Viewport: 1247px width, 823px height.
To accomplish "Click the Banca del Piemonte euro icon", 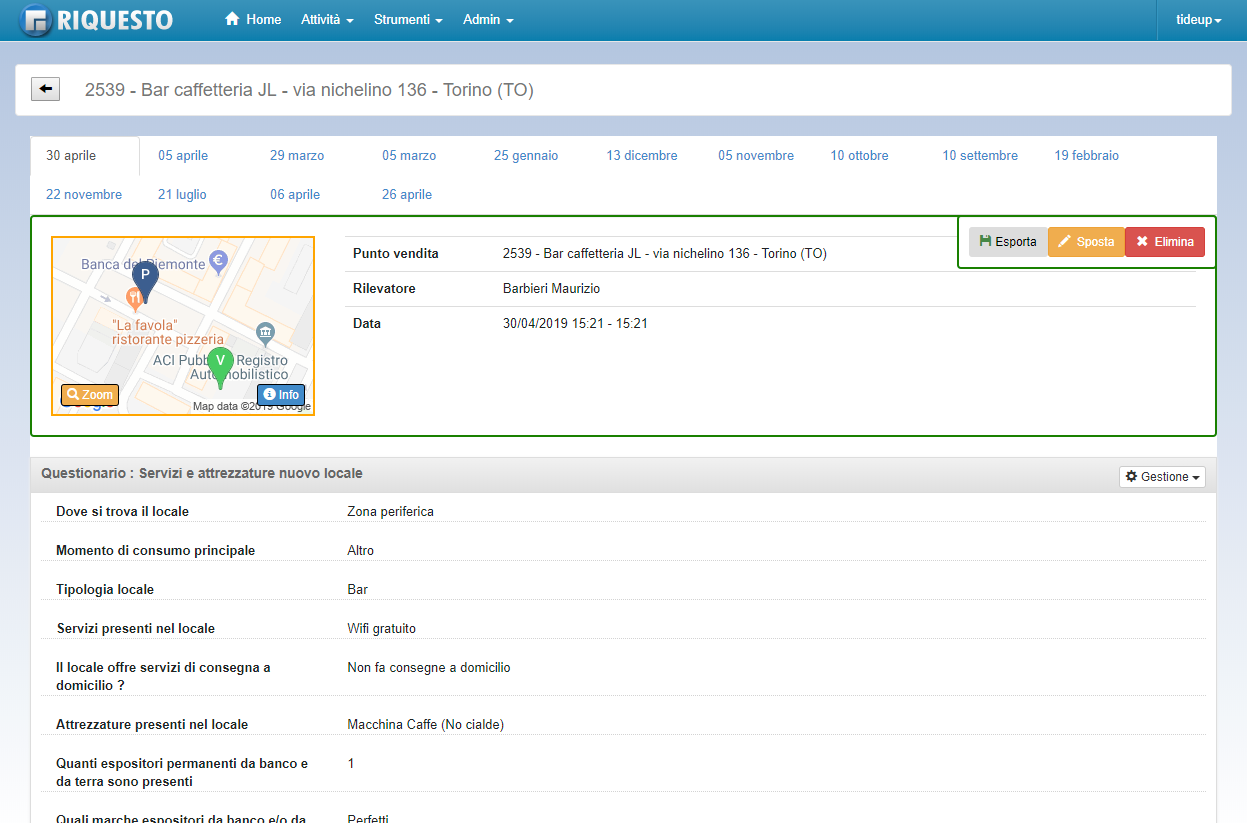I will 218,263.
